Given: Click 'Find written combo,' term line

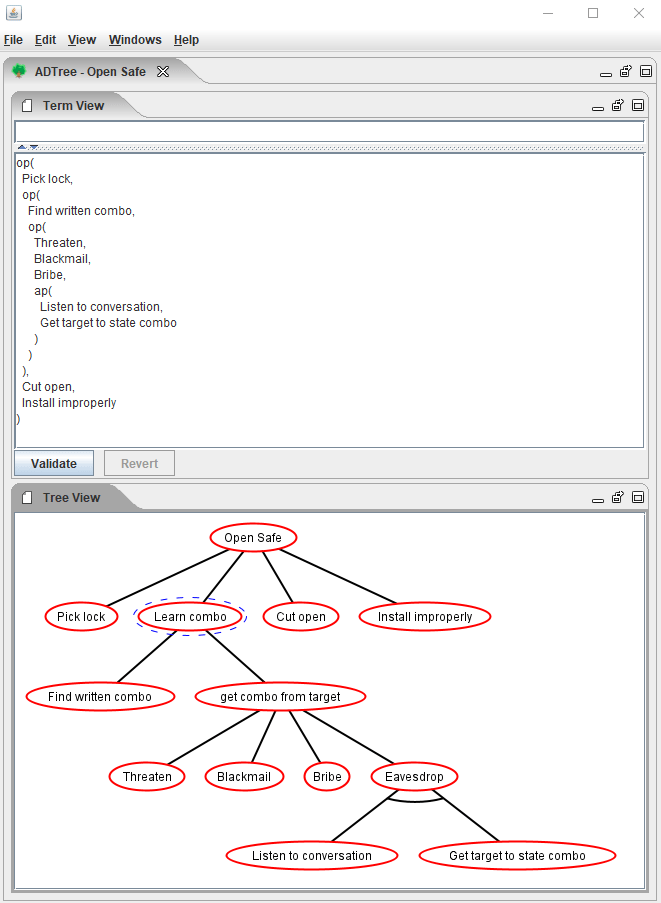Looking at the screenshot, I should (81, 211).
